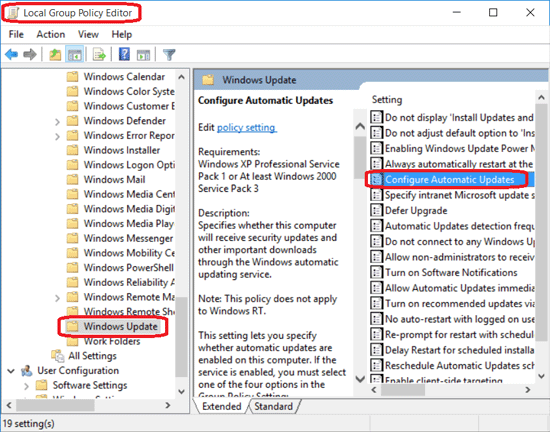Viewport: 550px width, 432px height.
Task: Open Help via the question mark icon
Action: tap(124, 54)
